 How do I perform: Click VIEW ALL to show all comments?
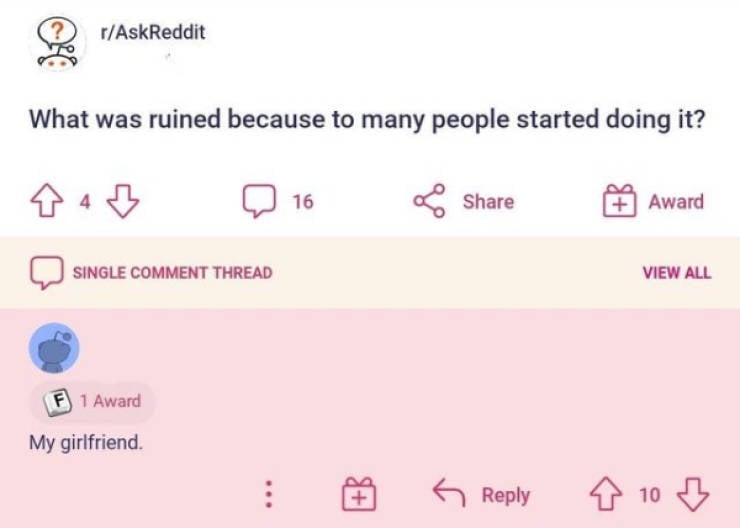[677, 272]
